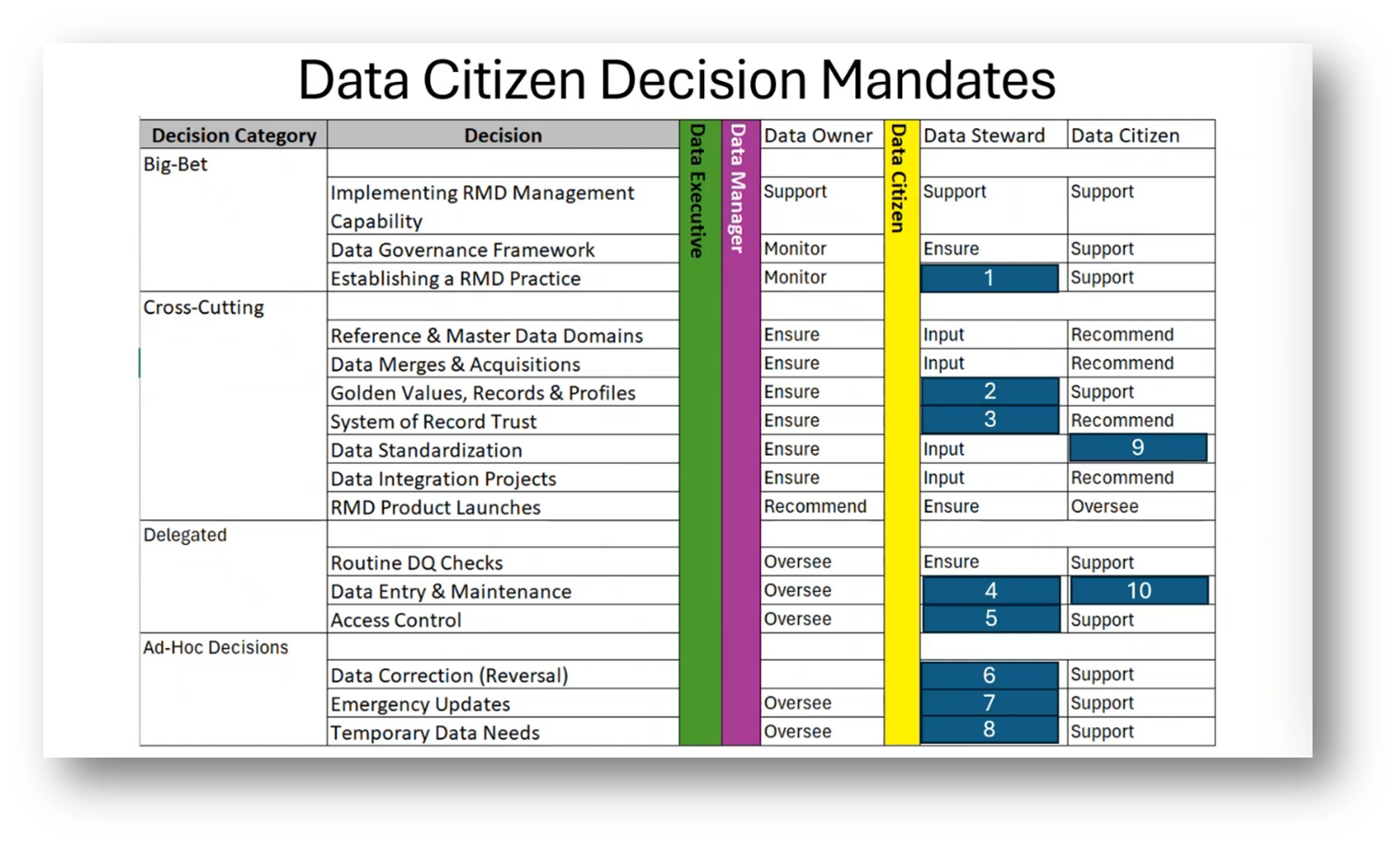This screenshot has height=845, width=1400.
Task: Select the "Cross-Cutting" category cell
Action: [x=234, y=406]
